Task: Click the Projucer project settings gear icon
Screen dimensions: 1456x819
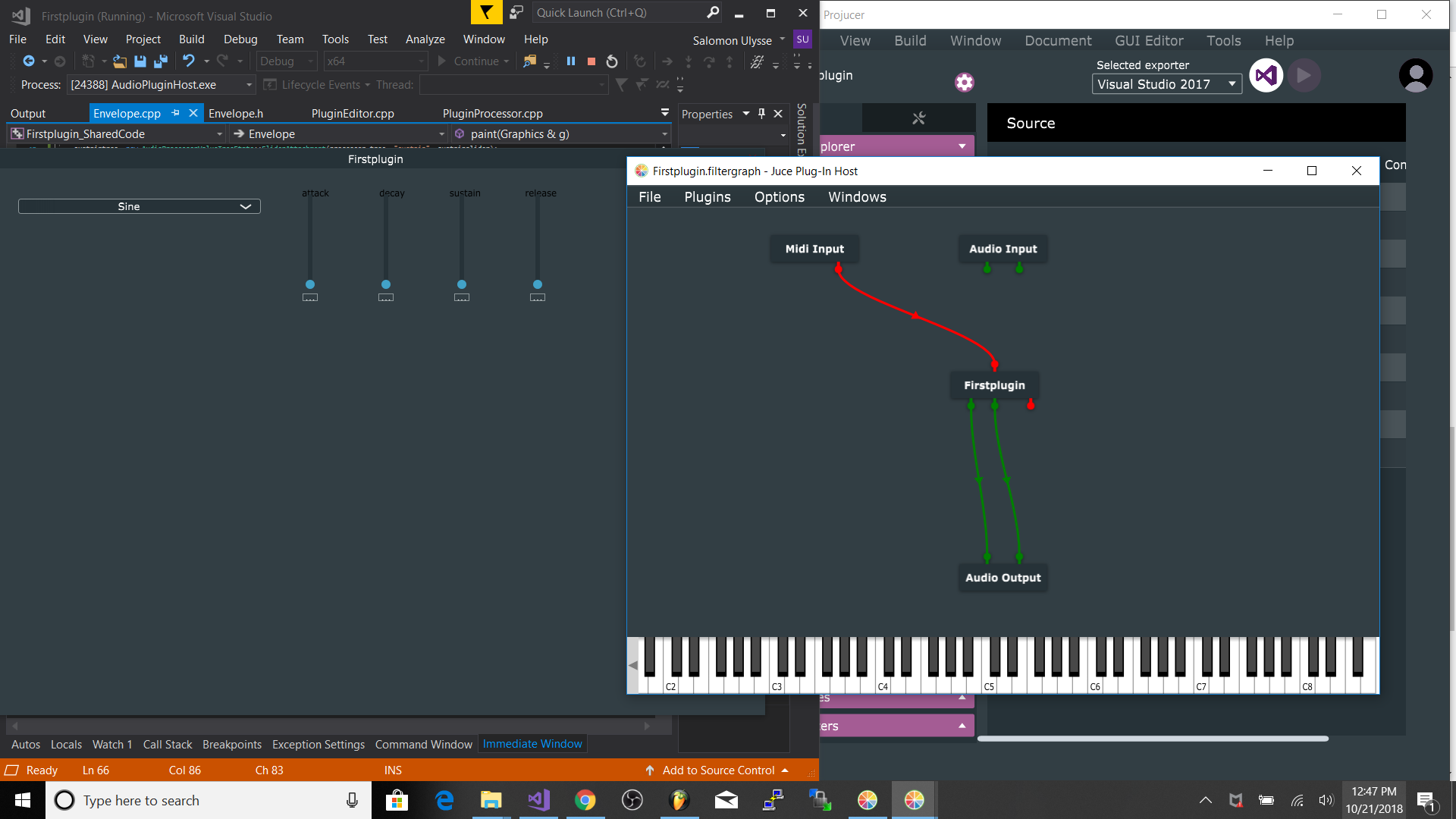Action: point(964,82)
